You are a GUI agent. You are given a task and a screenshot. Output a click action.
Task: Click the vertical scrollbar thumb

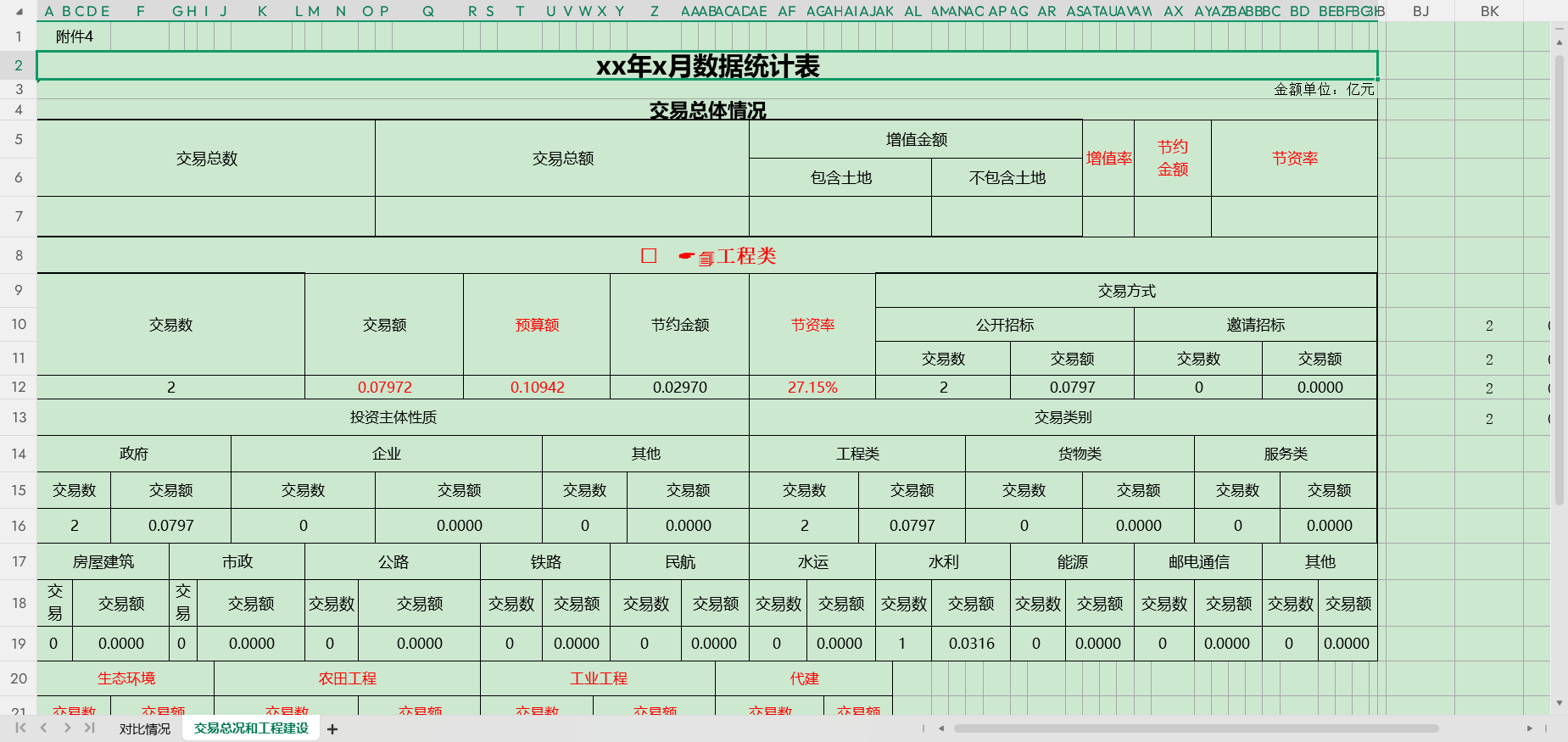[x=1560, y=280]
